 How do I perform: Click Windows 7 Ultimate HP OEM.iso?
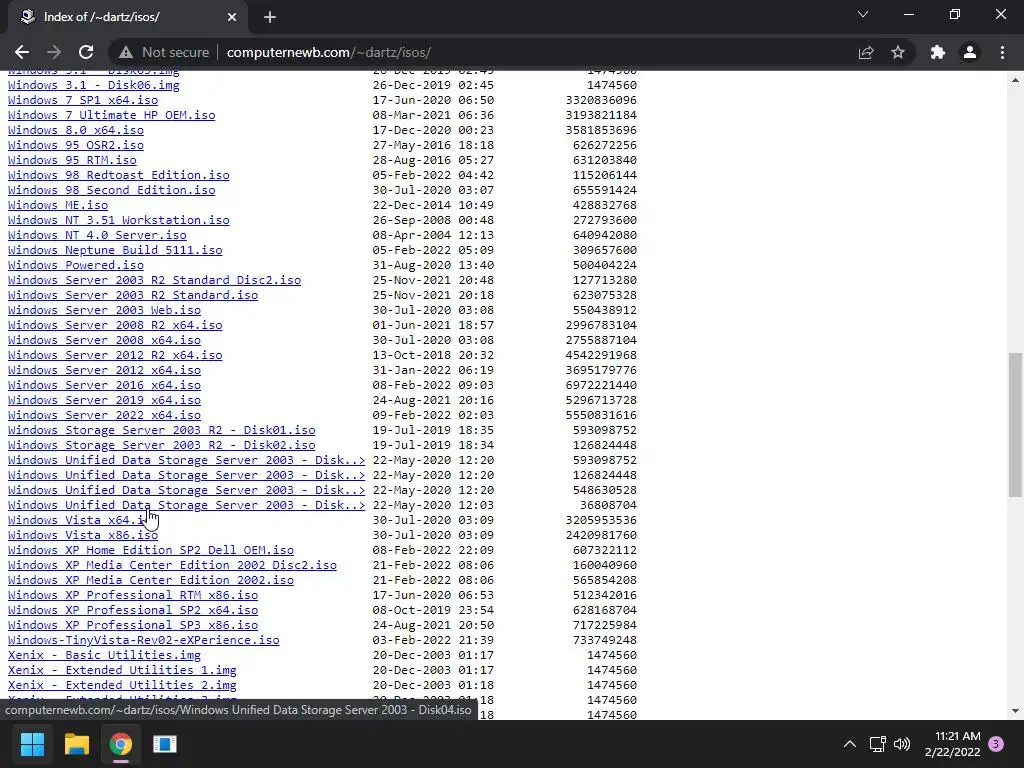pos(112,115)
